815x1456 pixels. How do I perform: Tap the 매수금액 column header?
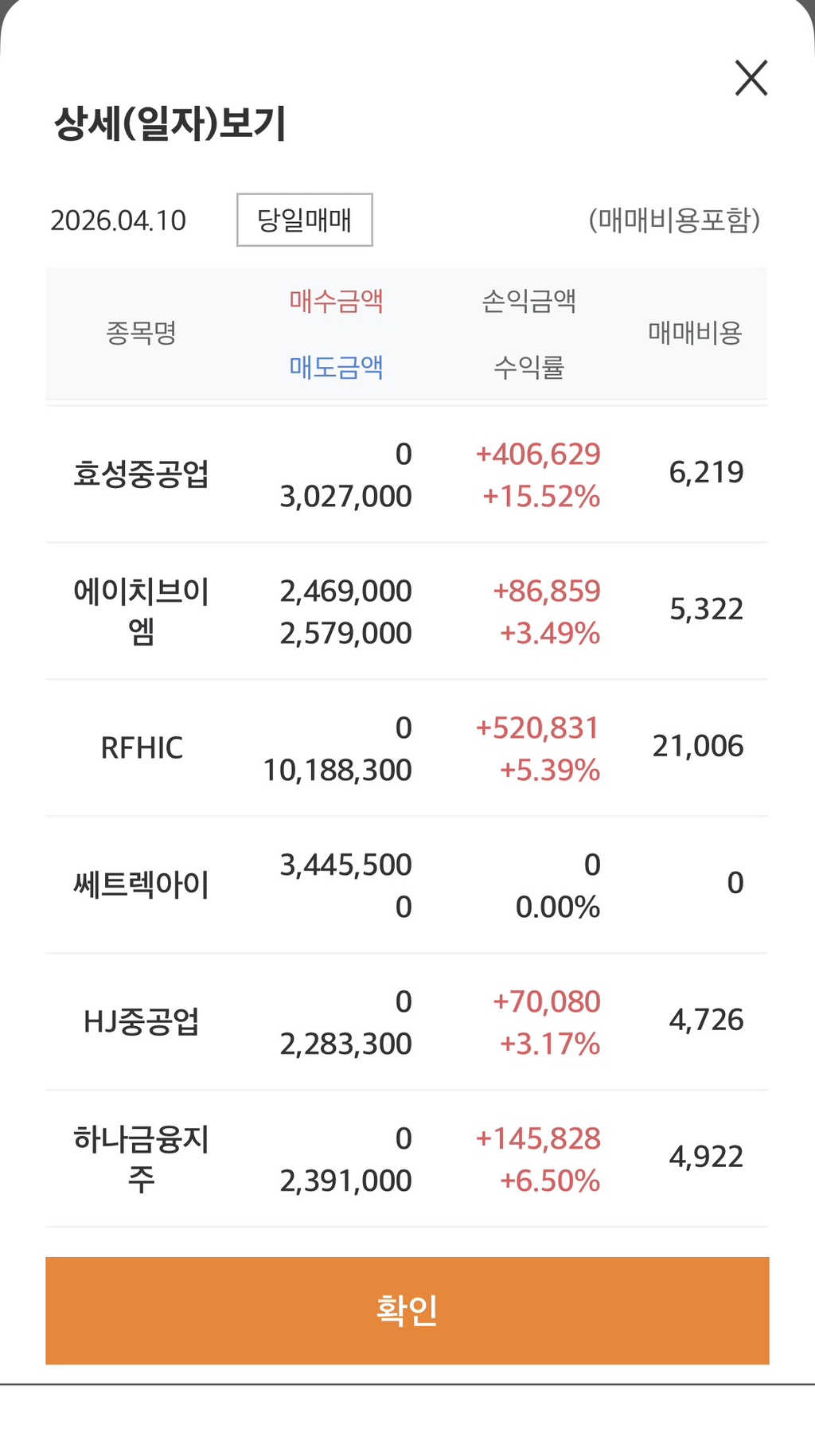click(x=336, y=301)
